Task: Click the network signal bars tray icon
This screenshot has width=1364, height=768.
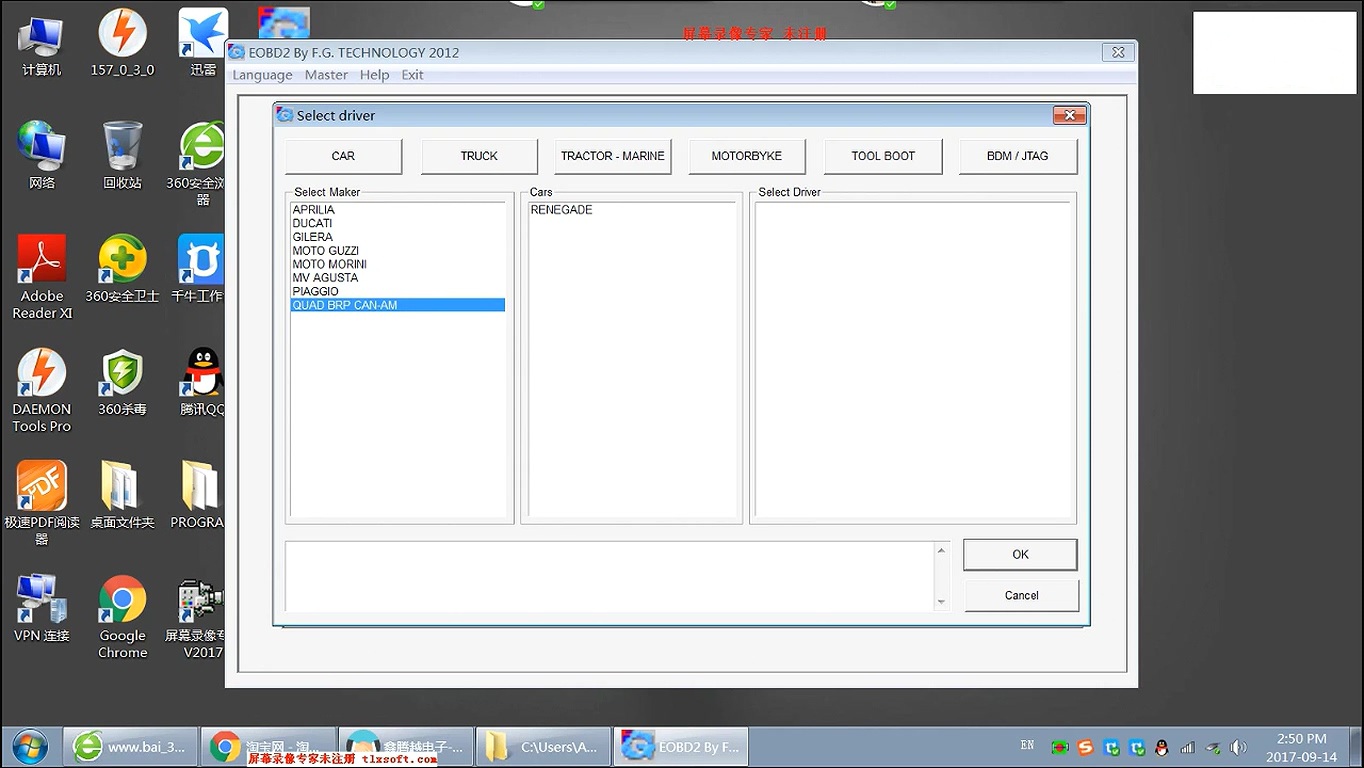Action: pos(1187,747)
